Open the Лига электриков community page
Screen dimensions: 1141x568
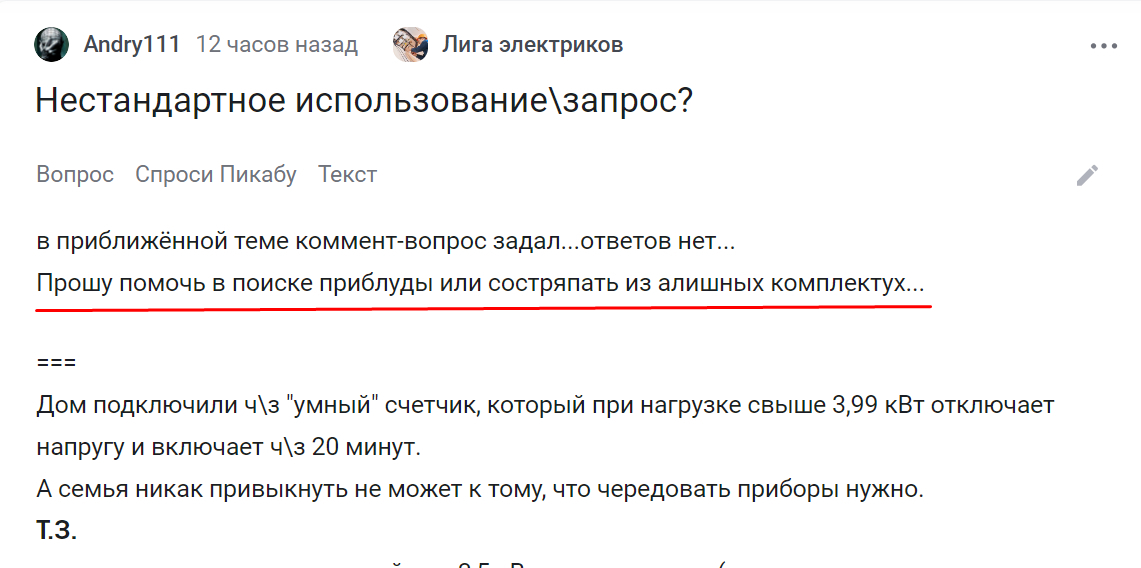(x=532, y=45)
